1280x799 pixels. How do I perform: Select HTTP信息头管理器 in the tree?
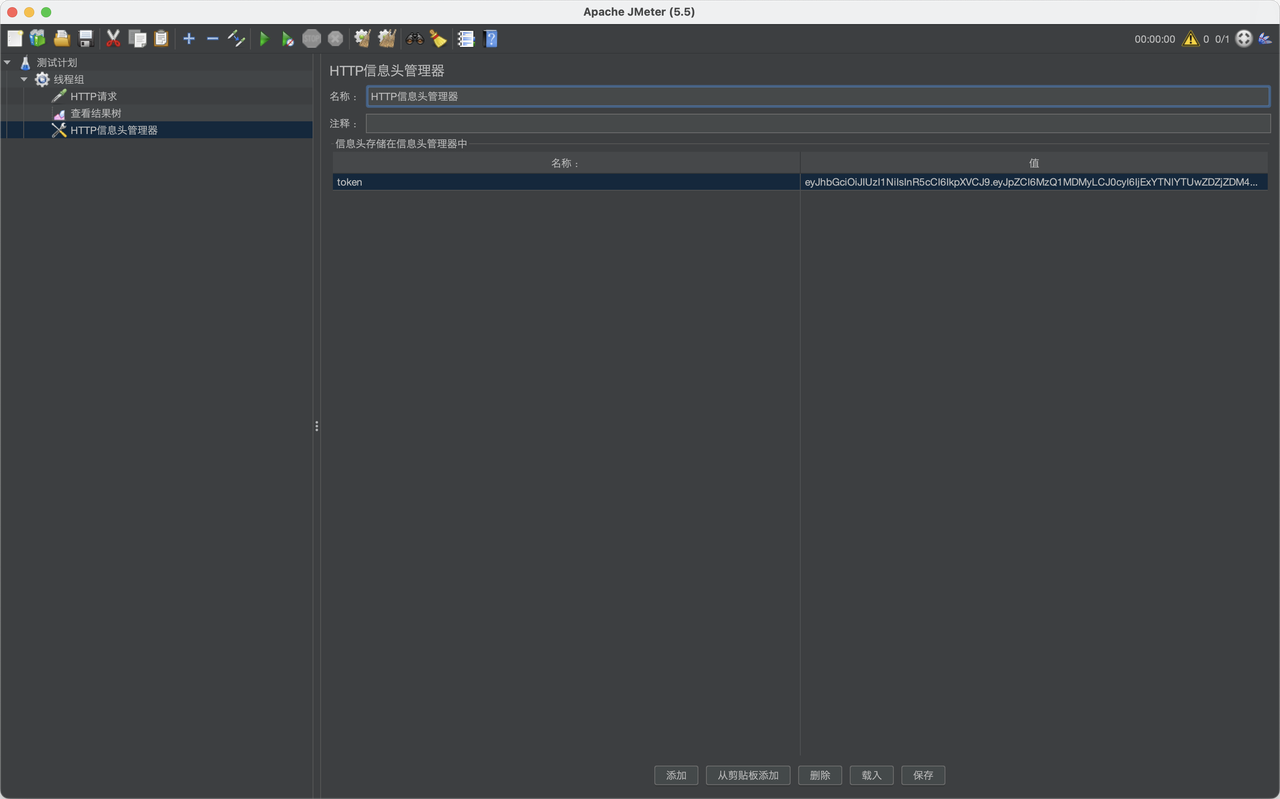pos(114,130)
